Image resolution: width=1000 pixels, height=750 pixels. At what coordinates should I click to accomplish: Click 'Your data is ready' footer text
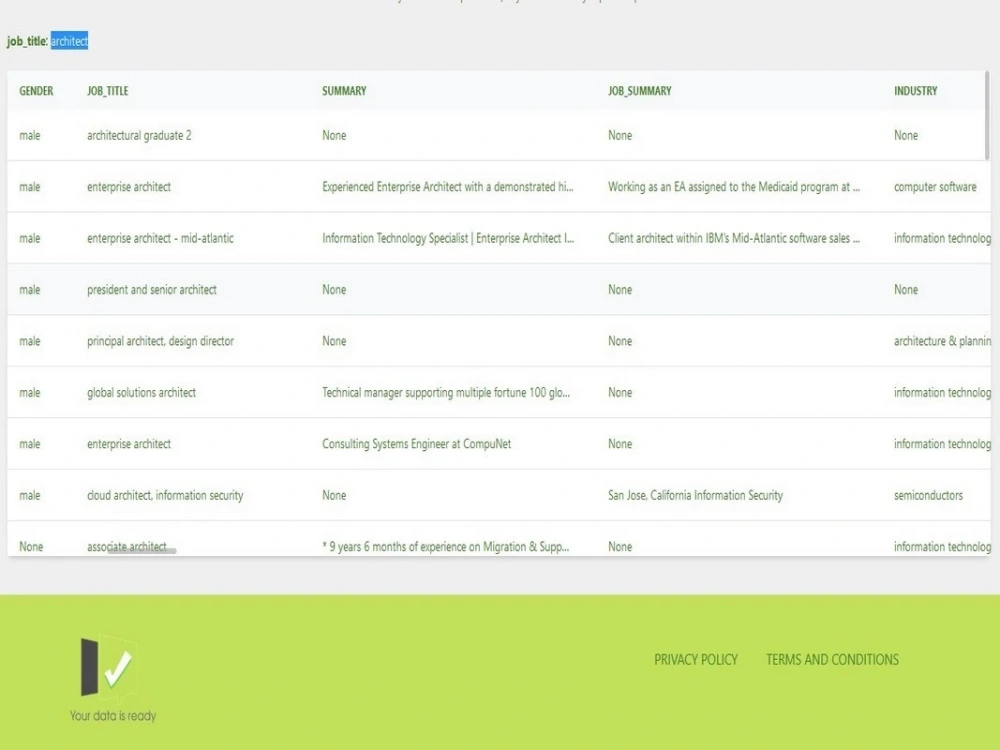[x=113, y=716]
